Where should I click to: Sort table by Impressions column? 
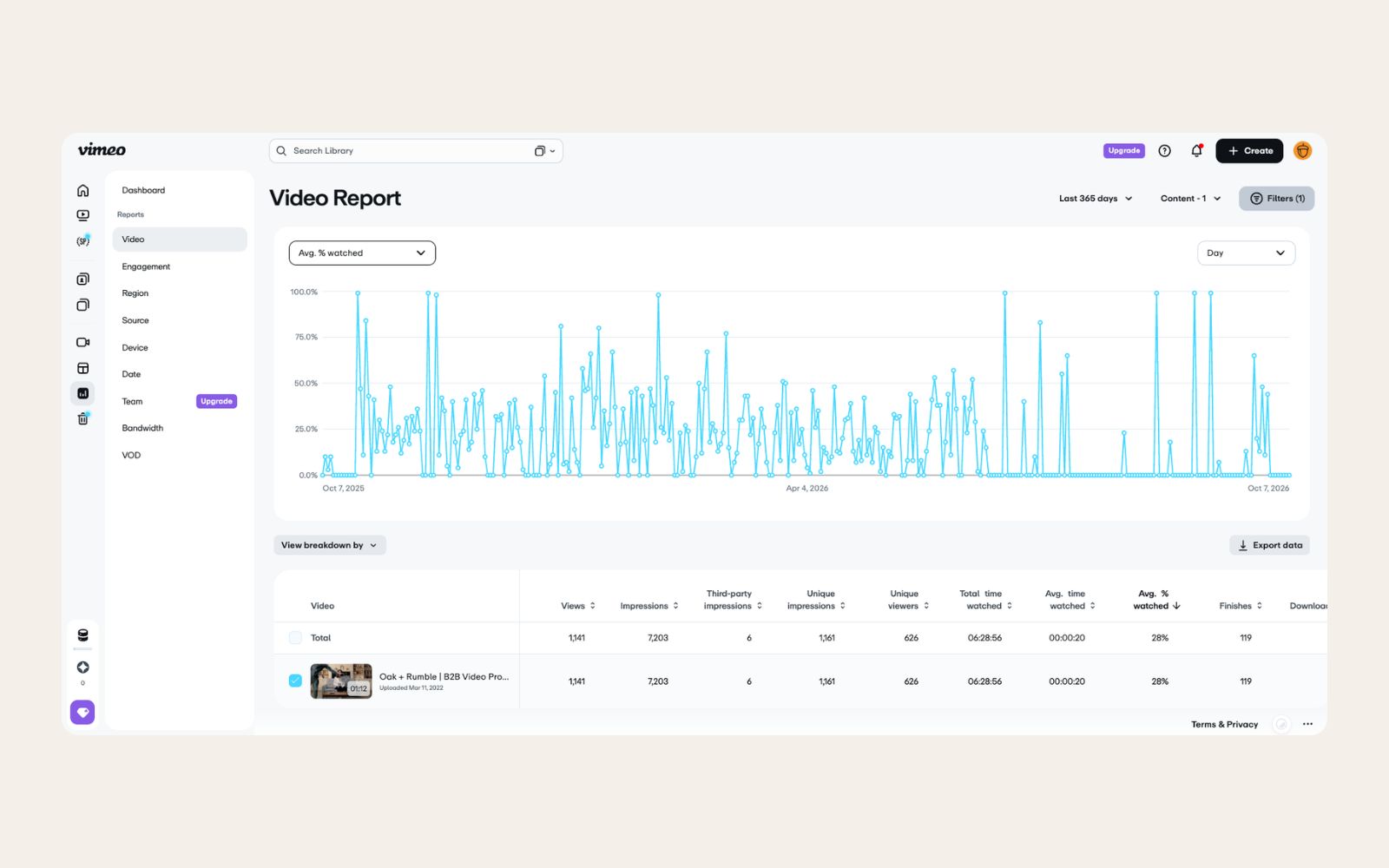point(649,606)
